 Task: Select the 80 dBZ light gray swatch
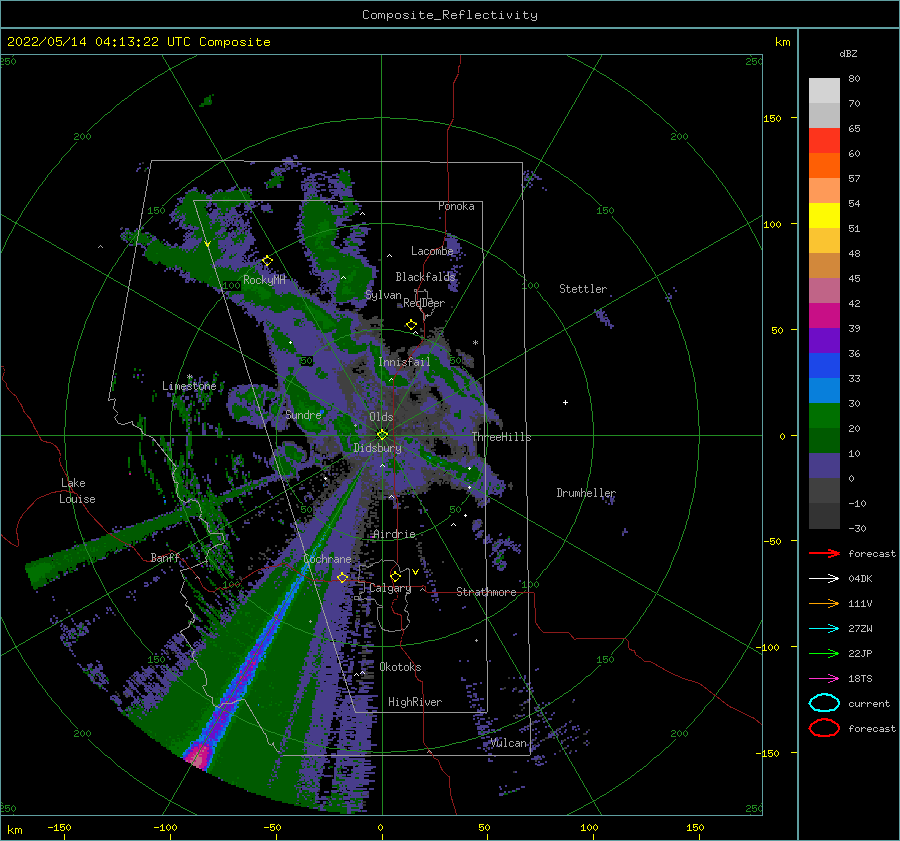click(x=824, y=91)
